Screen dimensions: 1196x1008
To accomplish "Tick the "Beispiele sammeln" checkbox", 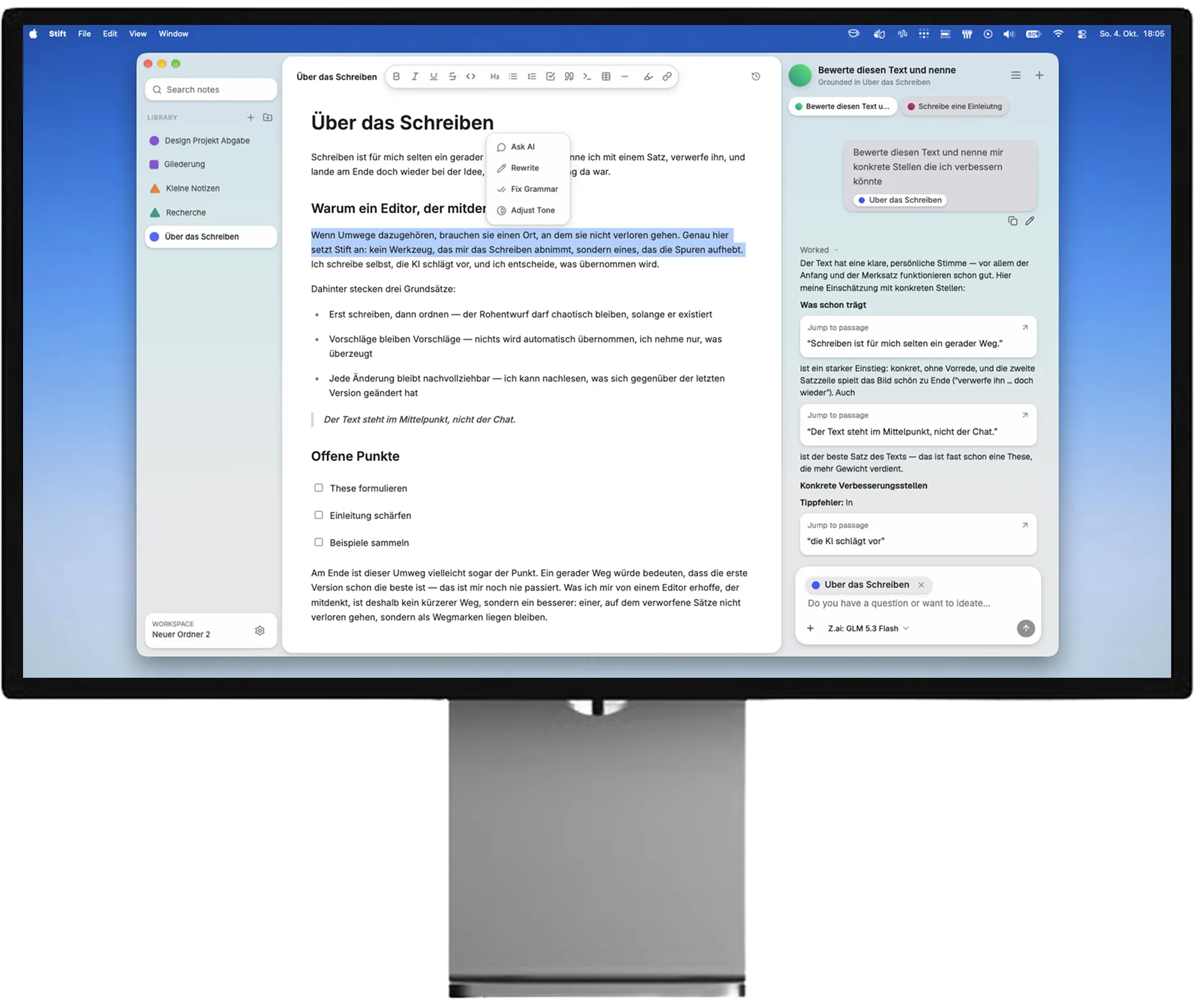I will [319, 543].
